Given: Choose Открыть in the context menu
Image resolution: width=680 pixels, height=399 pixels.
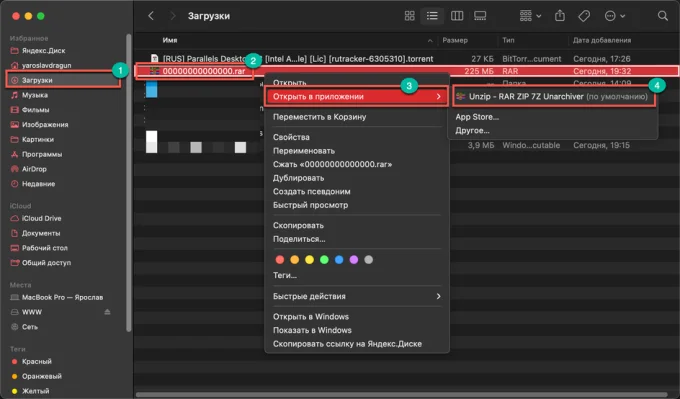Looking at the screenshot, I should 290,82.
